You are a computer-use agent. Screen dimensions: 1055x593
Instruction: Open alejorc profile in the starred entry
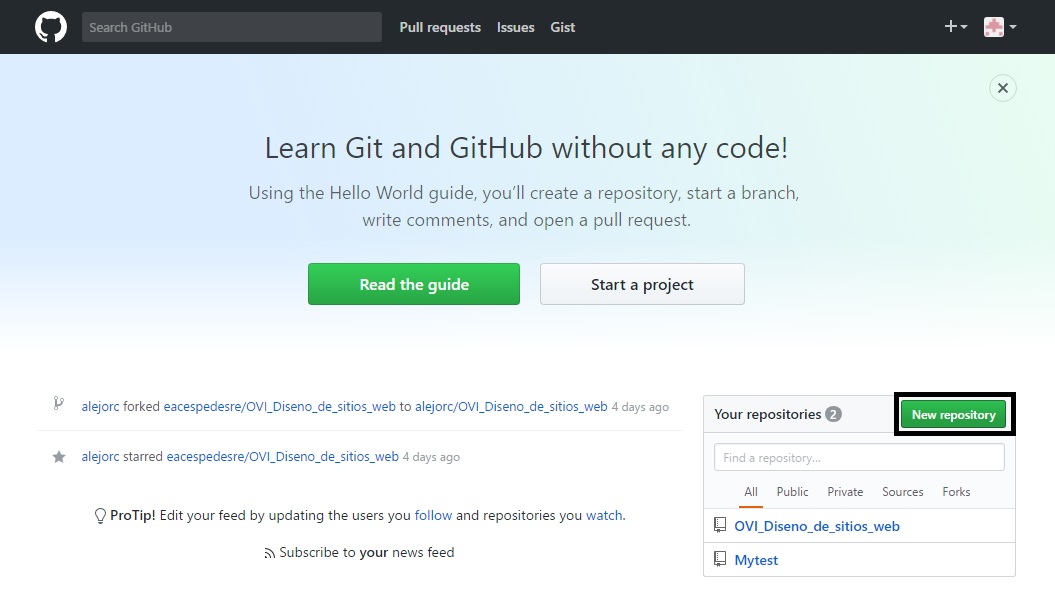tap(100, 456)
